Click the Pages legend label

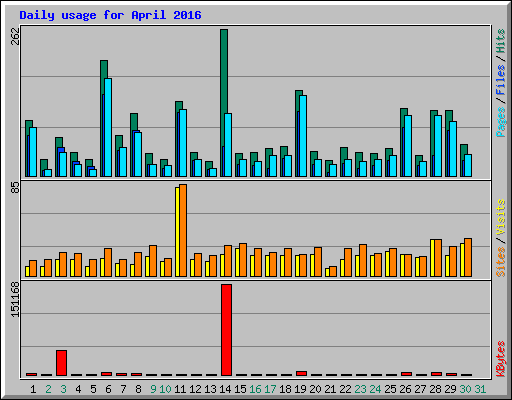coord(501,122)
